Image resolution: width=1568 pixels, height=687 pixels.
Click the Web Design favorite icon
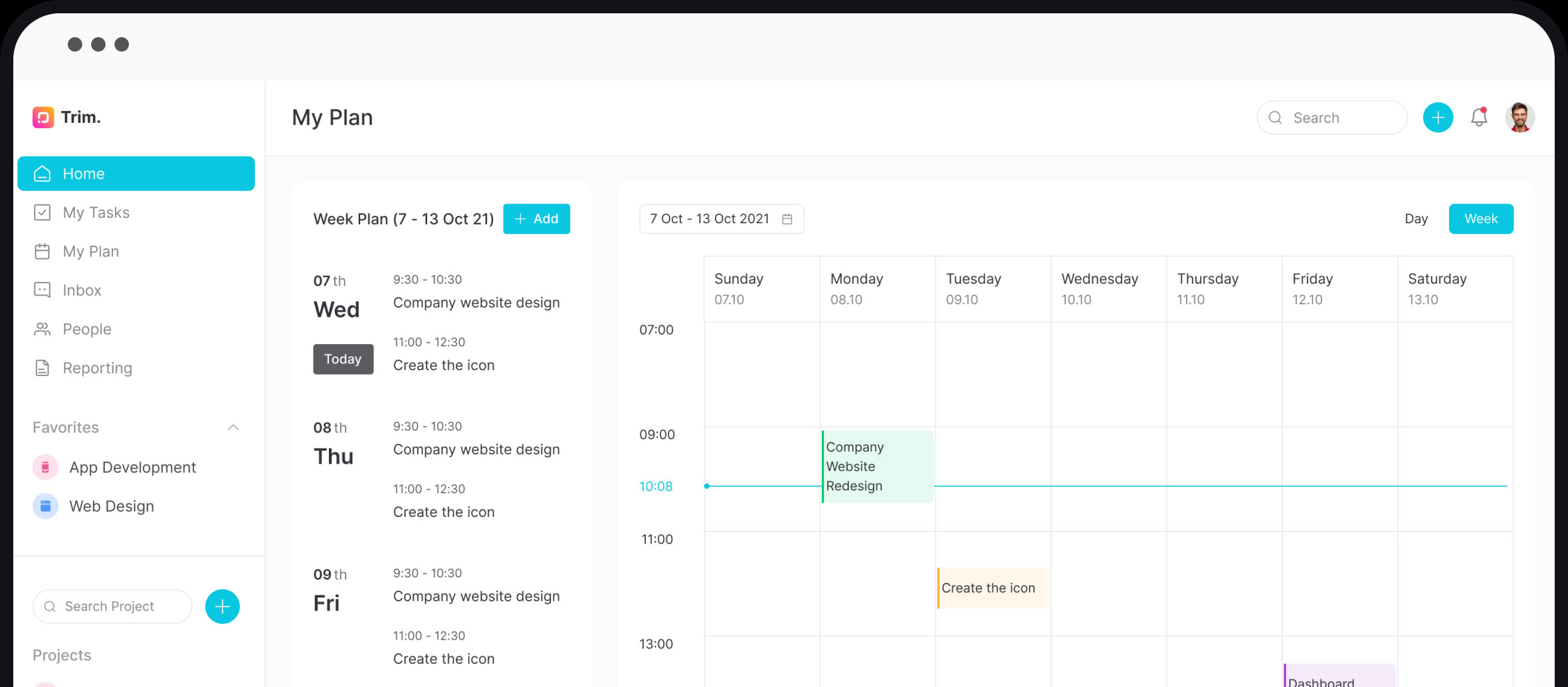tap(45, 506)
